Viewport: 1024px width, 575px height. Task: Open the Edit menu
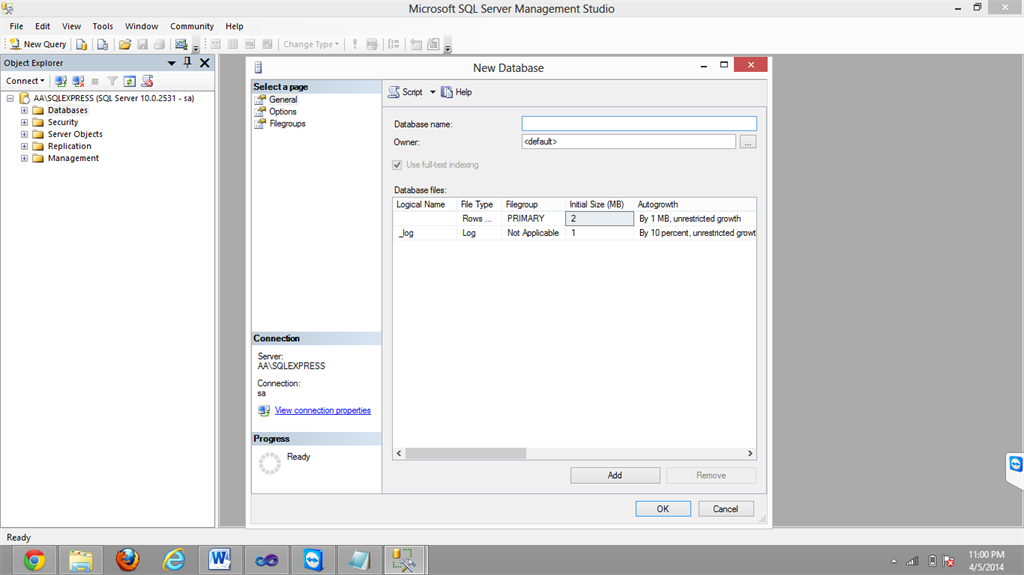tap(42, 26)
